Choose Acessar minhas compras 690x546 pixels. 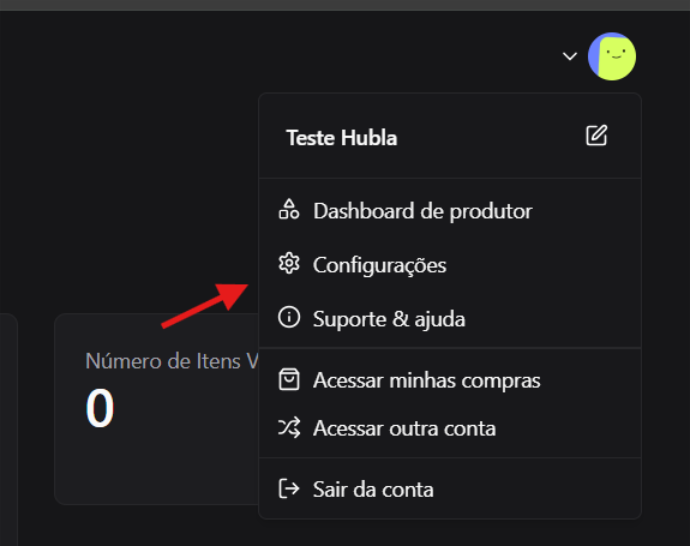tap(426, 380)
